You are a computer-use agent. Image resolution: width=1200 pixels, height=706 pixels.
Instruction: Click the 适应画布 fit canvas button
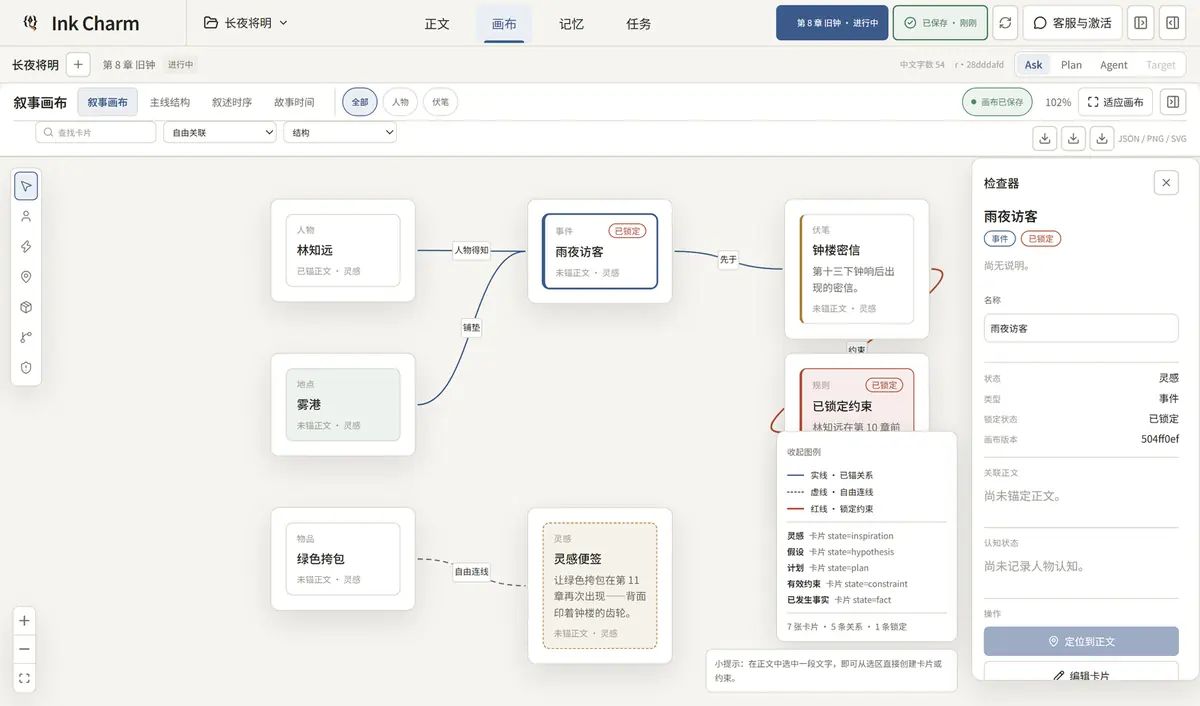coord(1115,102)
